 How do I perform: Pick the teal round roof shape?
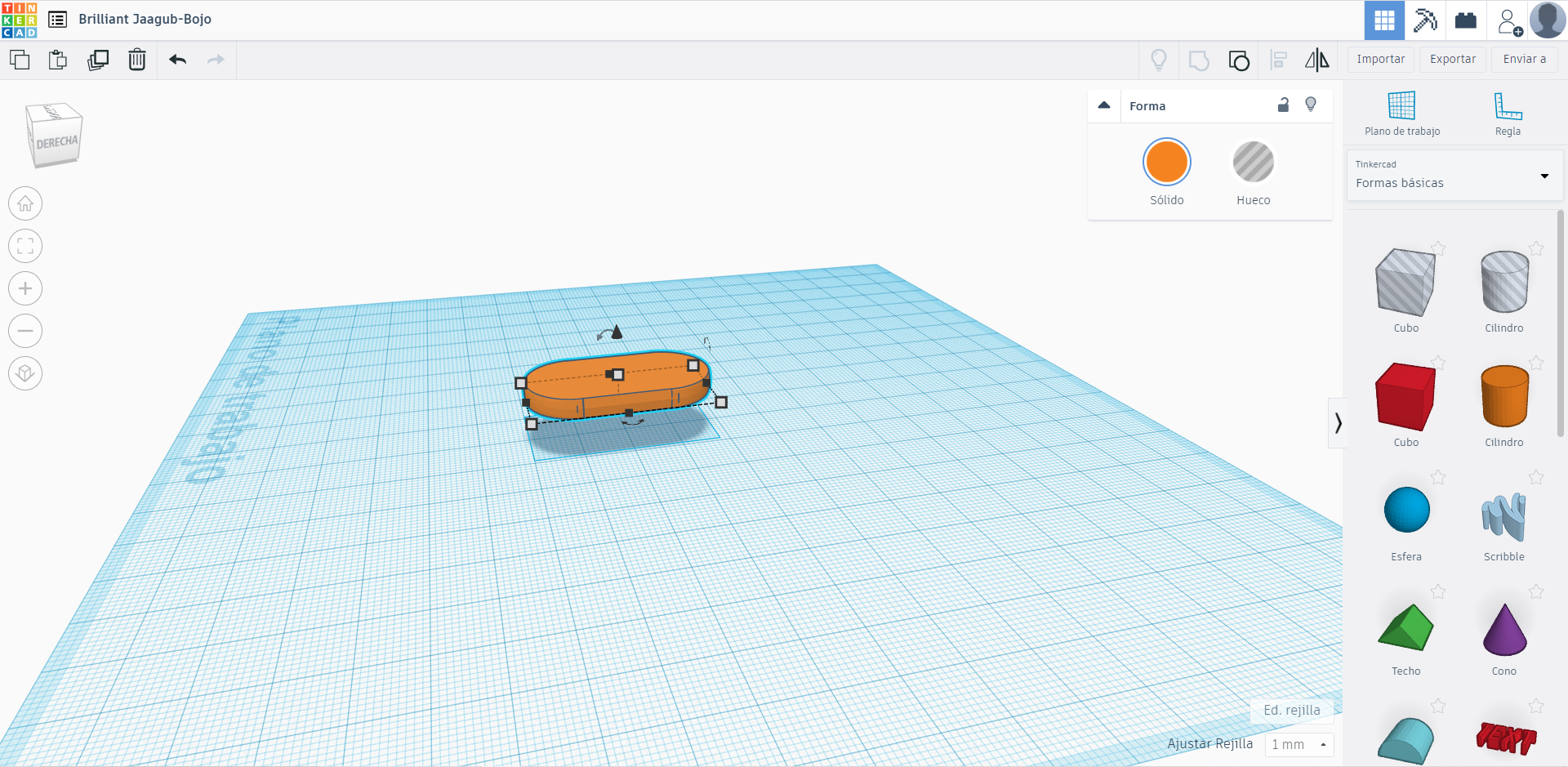tap(1405, 741)
